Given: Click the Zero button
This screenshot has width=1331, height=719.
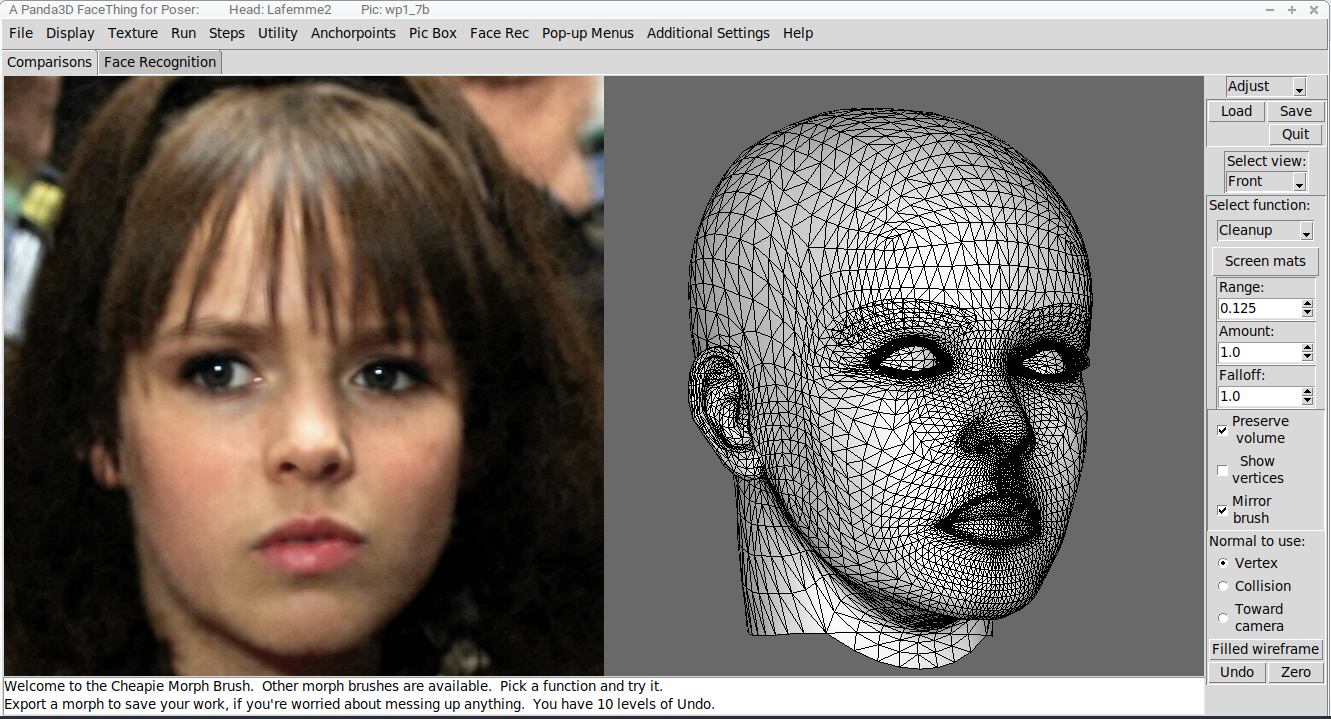Looking at the screenshot, I should (1296, 672).
